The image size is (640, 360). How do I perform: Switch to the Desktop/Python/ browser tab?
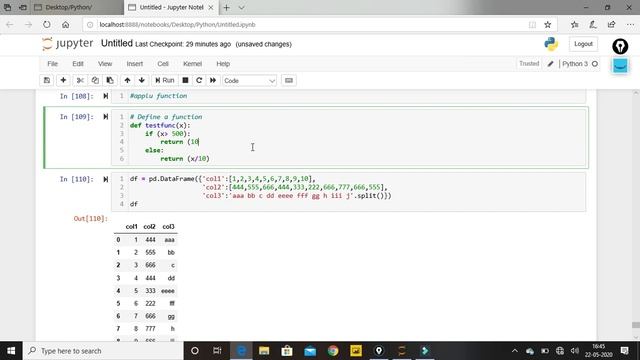(x=78, y=7)
